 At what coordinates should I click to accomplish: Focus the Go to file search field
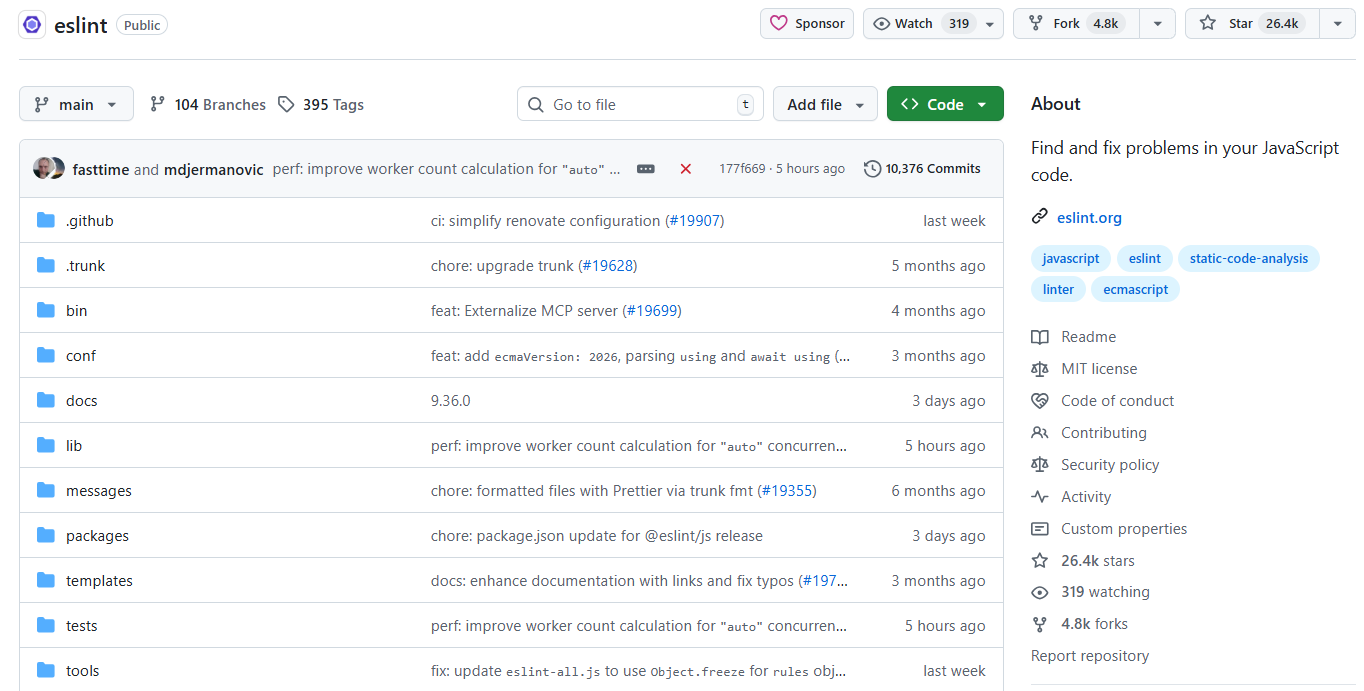640,104
